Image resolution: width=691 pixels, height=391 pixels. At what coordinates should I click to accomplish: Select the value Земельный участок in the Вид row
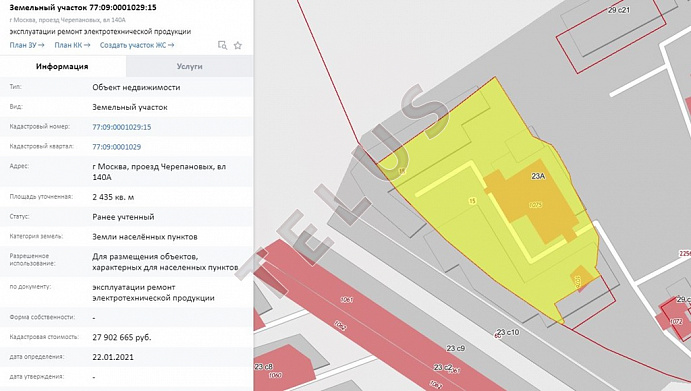coord(130,107)
